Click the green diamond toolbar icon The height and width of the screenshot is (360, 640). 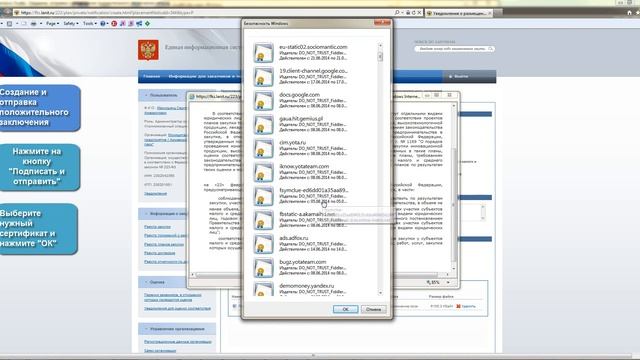(147, 24)
